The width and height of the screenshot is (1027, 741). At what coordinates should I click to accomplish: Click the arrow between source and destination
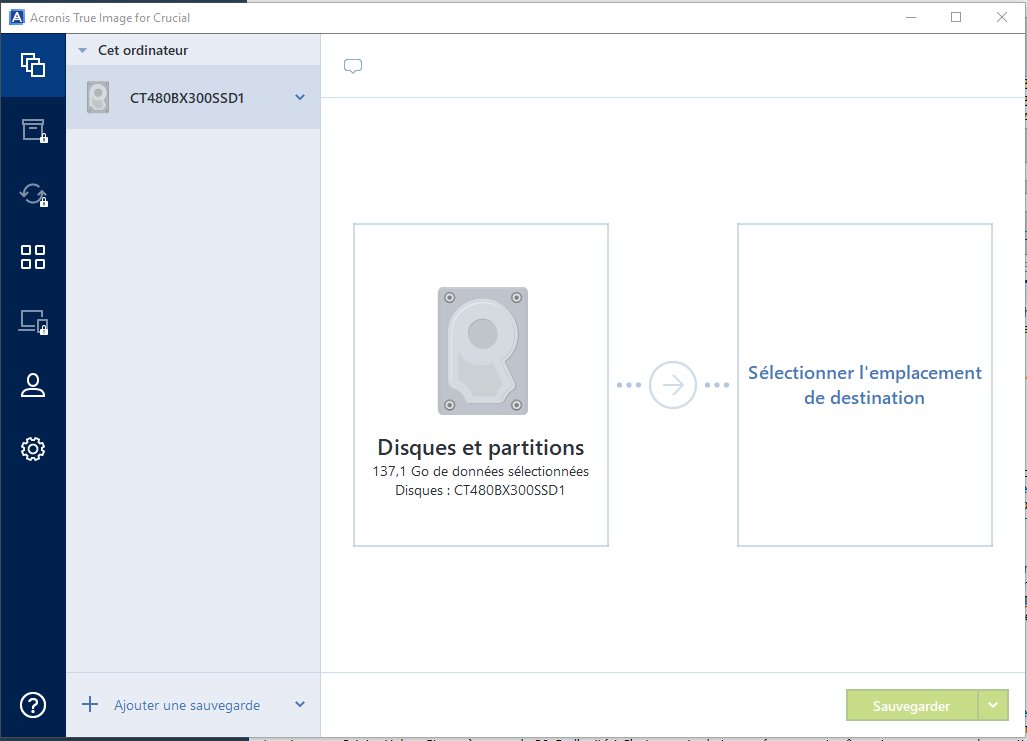[x=673, y=385]
